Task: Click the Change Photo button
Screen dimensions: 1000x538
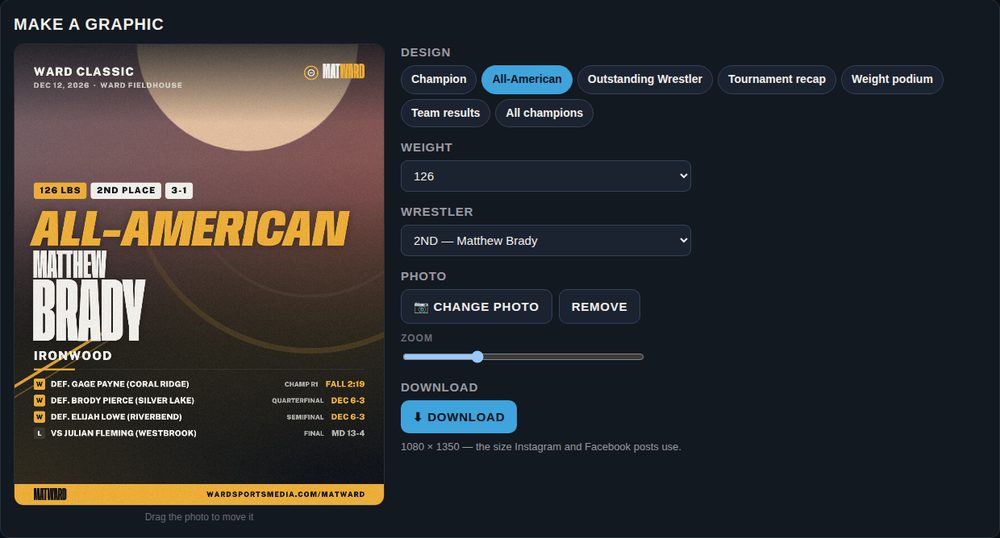Action: pos(476,307)
